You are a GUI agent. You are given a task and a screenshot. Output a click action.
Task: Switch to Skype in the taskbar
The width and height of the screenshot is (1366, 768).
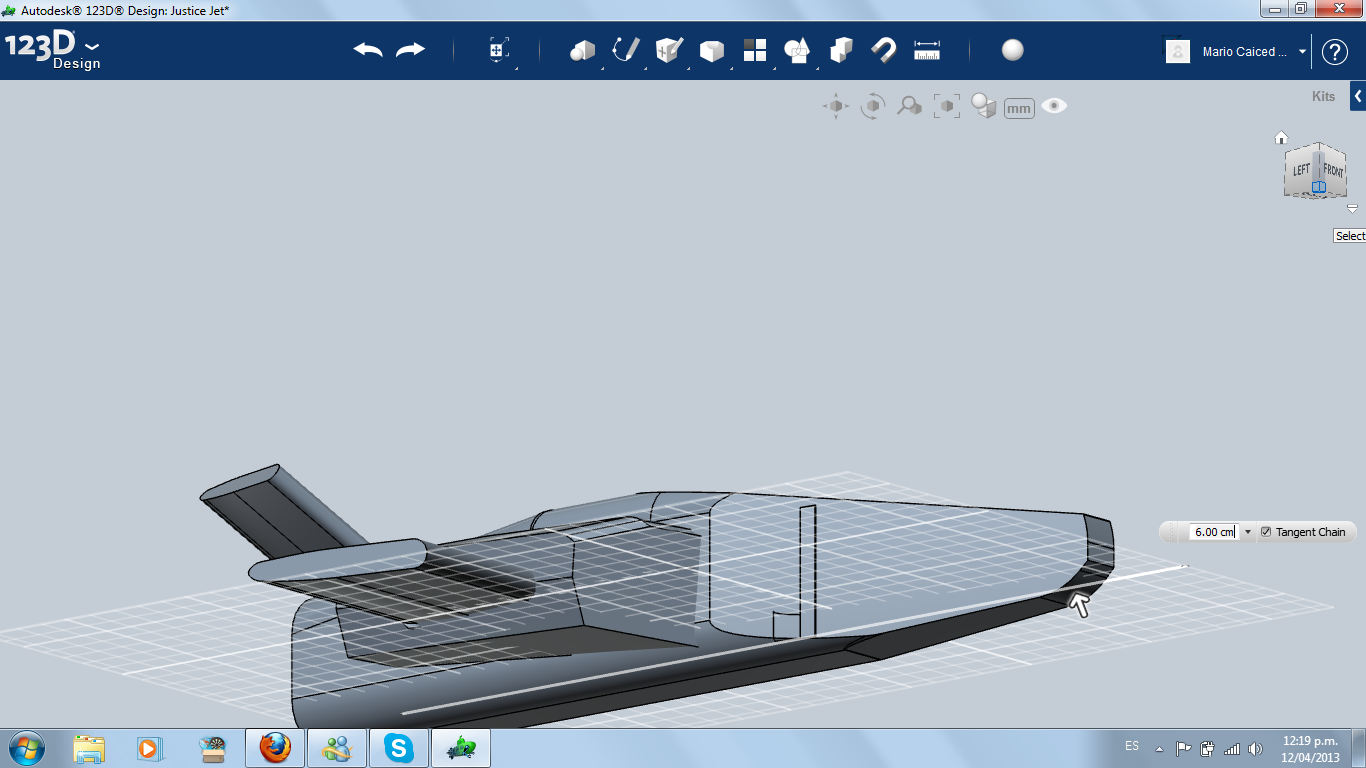[399, 748]
